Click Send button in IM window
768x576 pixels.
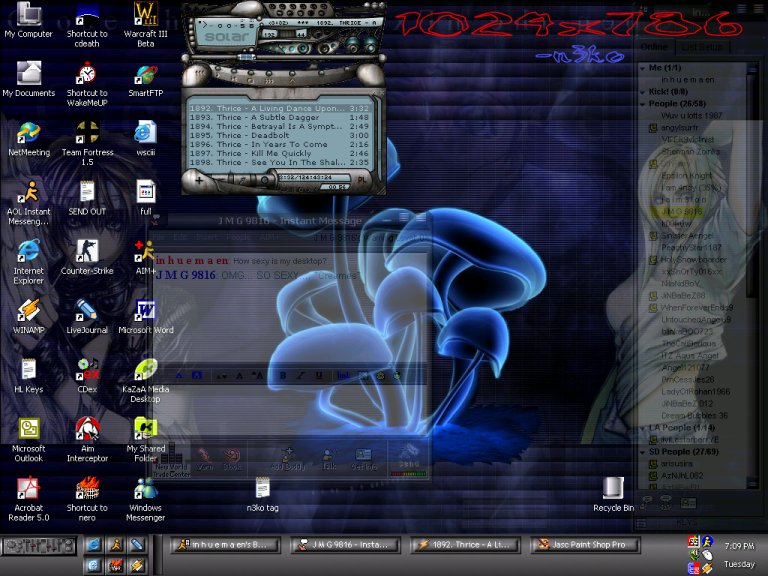(408, 459)
